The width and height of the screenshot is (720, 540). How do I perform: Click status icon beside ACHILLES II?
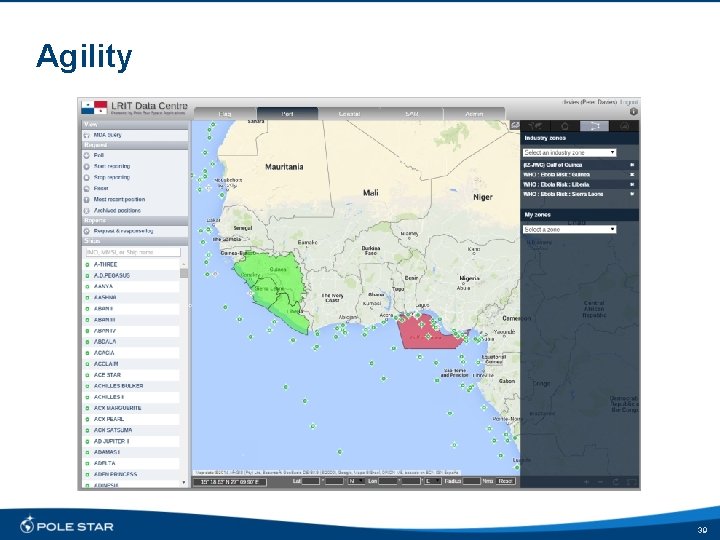pos(87,397)
